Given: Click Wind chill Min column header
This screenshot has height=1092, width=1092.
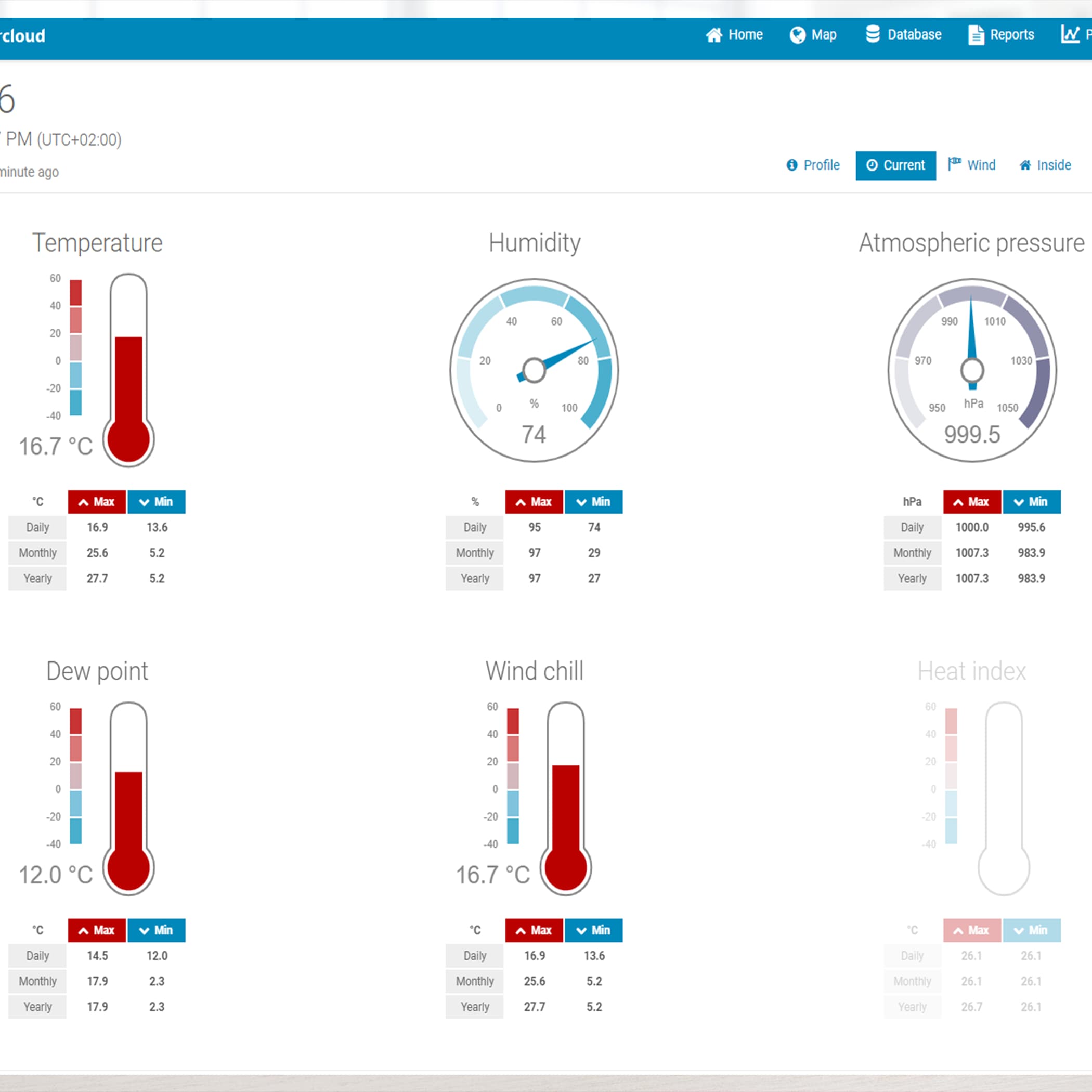Looking at the screenshot, I should pos(593,930).
